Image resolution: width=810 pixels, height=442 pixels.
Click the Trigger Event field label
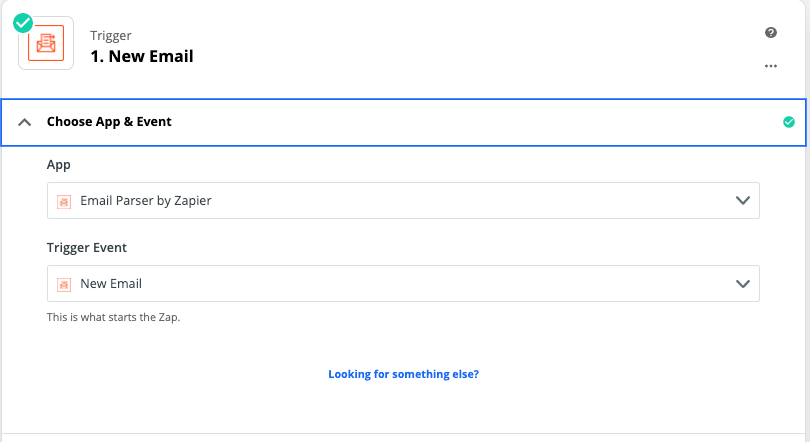(x=87, y=248)
